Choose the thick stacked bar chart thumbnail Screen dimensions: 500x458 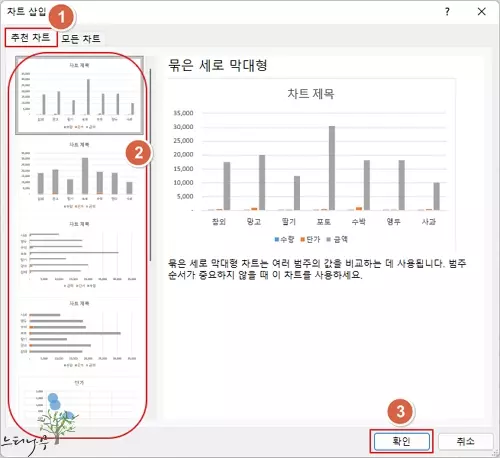[79, 334]
